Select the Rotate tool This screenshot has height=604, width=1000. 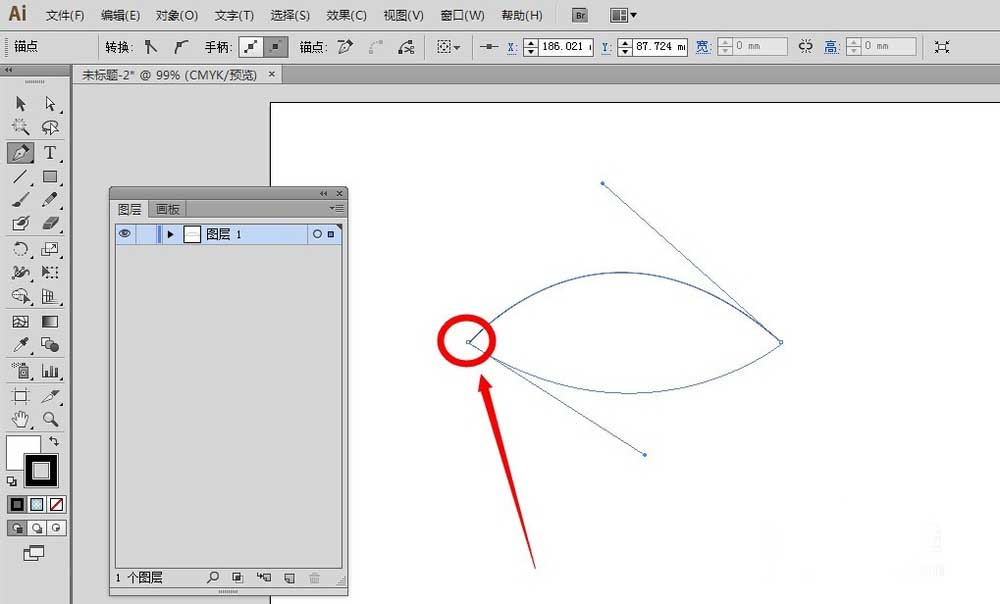20,249
